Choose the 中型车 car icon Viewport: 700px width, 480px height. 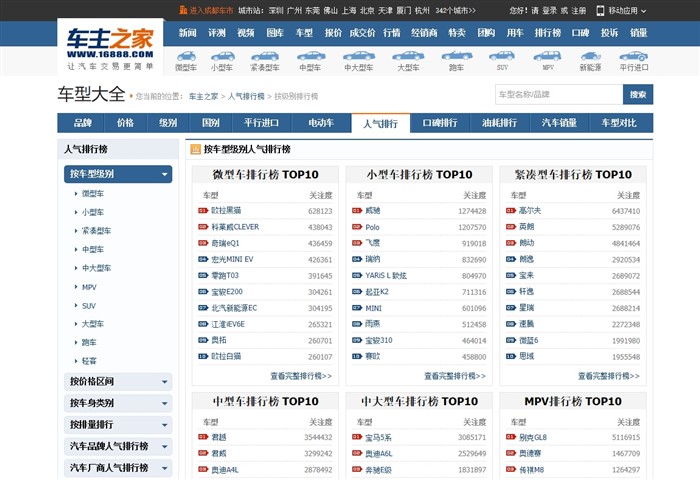(311, 56)
